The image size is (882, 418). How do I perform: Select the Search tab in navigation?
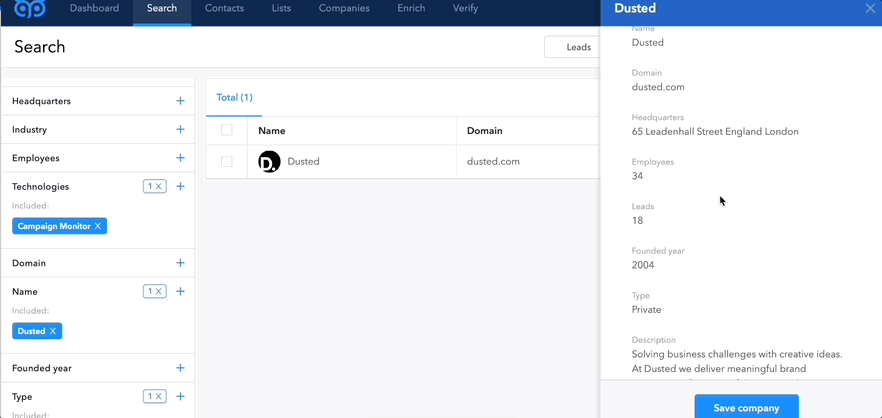(162, 8)
